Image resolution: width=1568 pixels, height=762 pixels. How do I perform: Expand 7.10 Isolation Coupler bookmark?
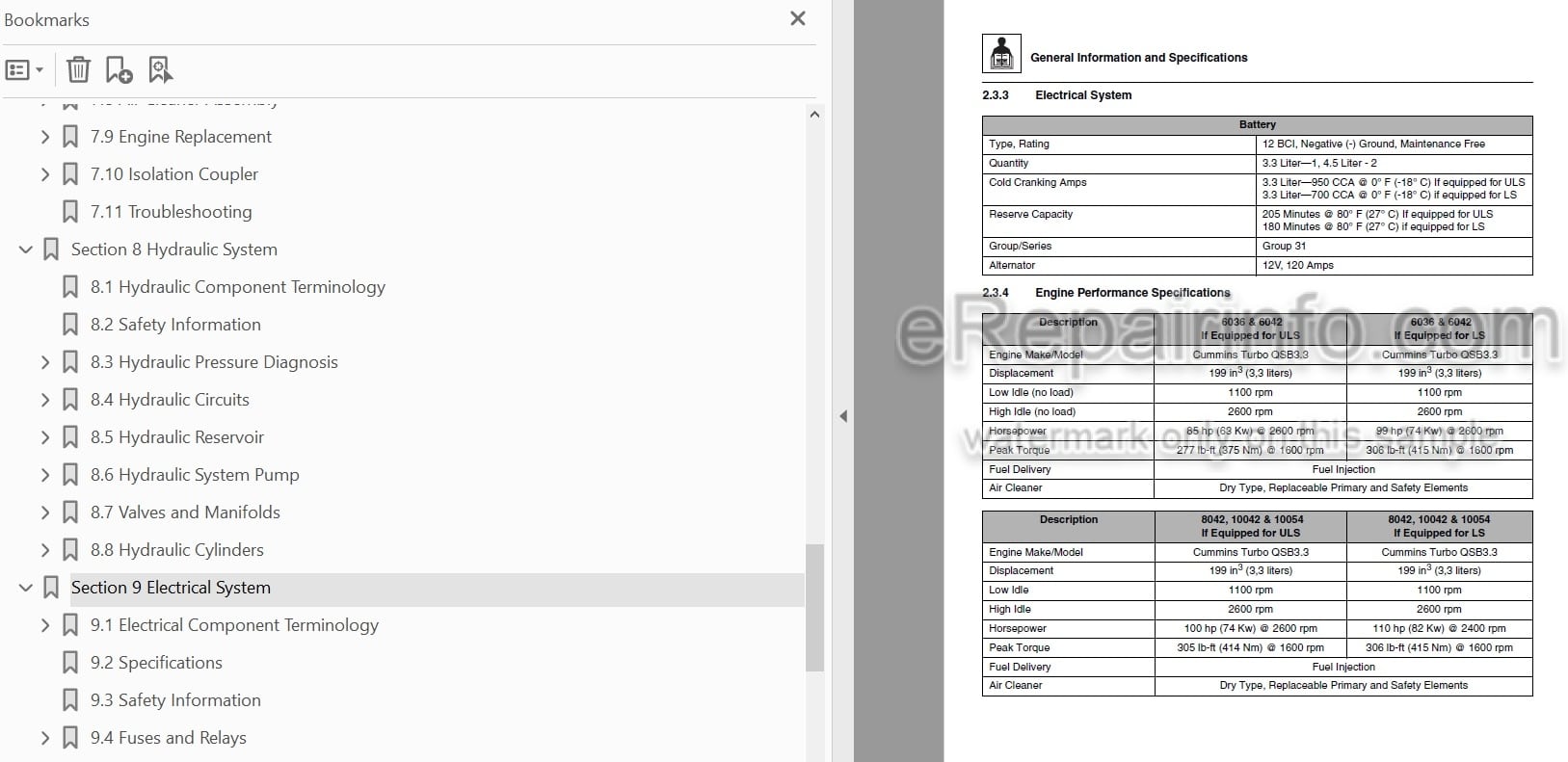45,174
